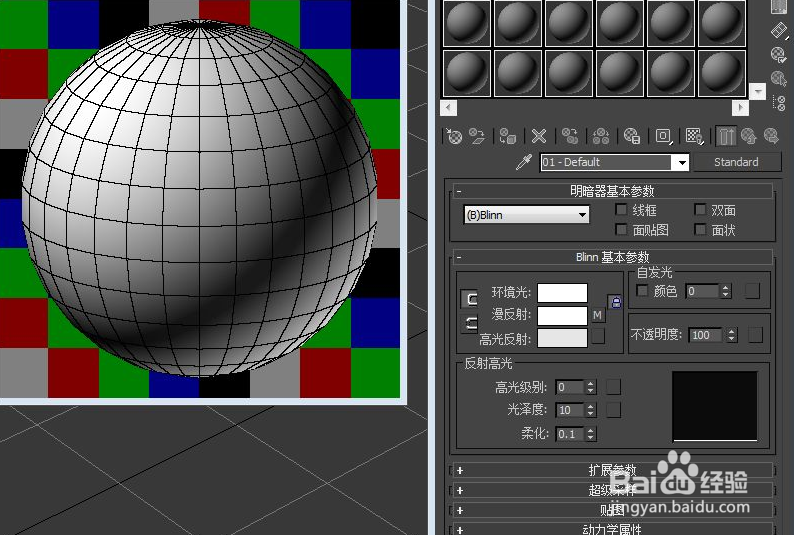
Task: Toggle diffuse-specular color lock button
Action: [470, 323]
